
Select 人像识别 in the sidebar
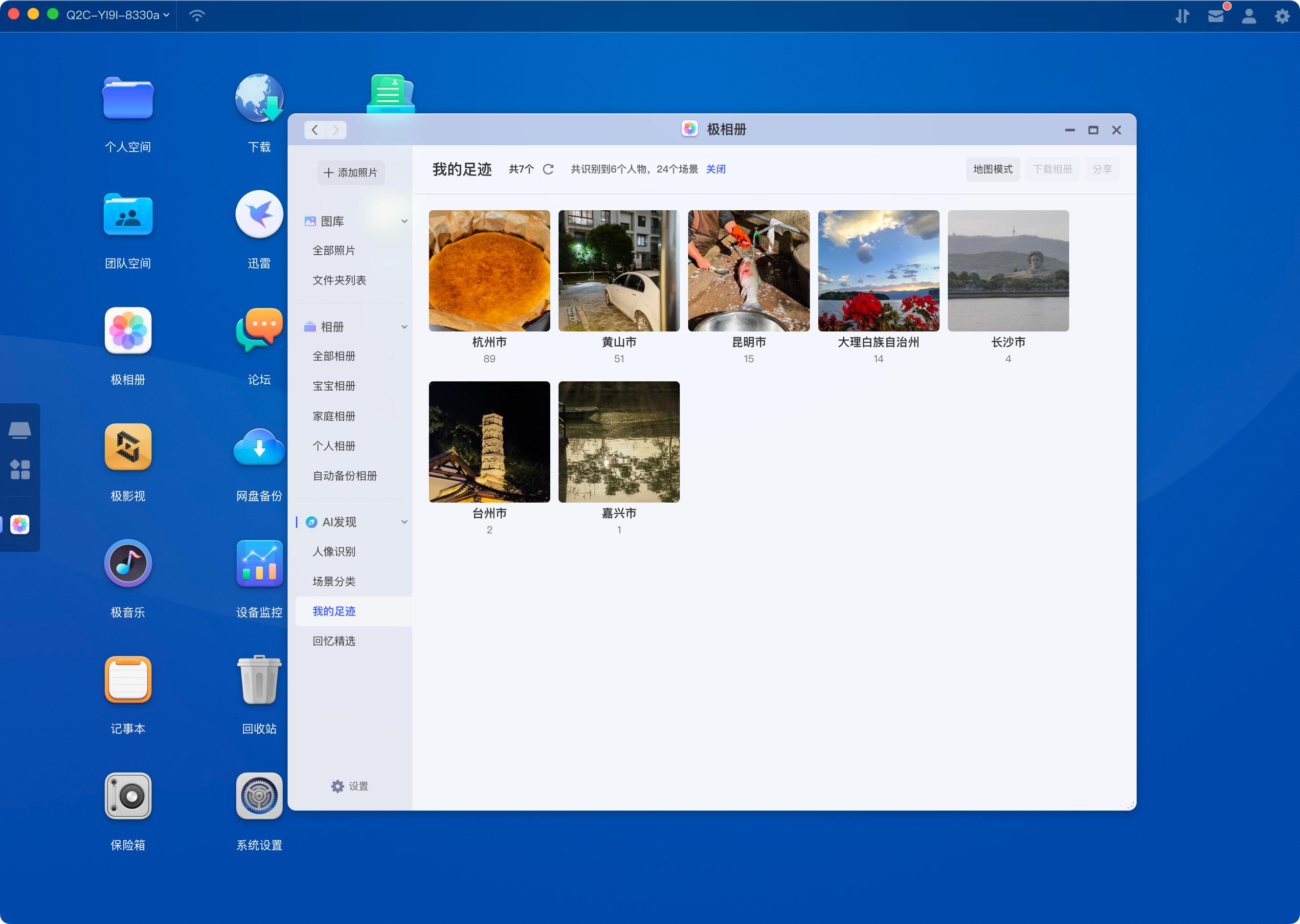click(334, 551)
